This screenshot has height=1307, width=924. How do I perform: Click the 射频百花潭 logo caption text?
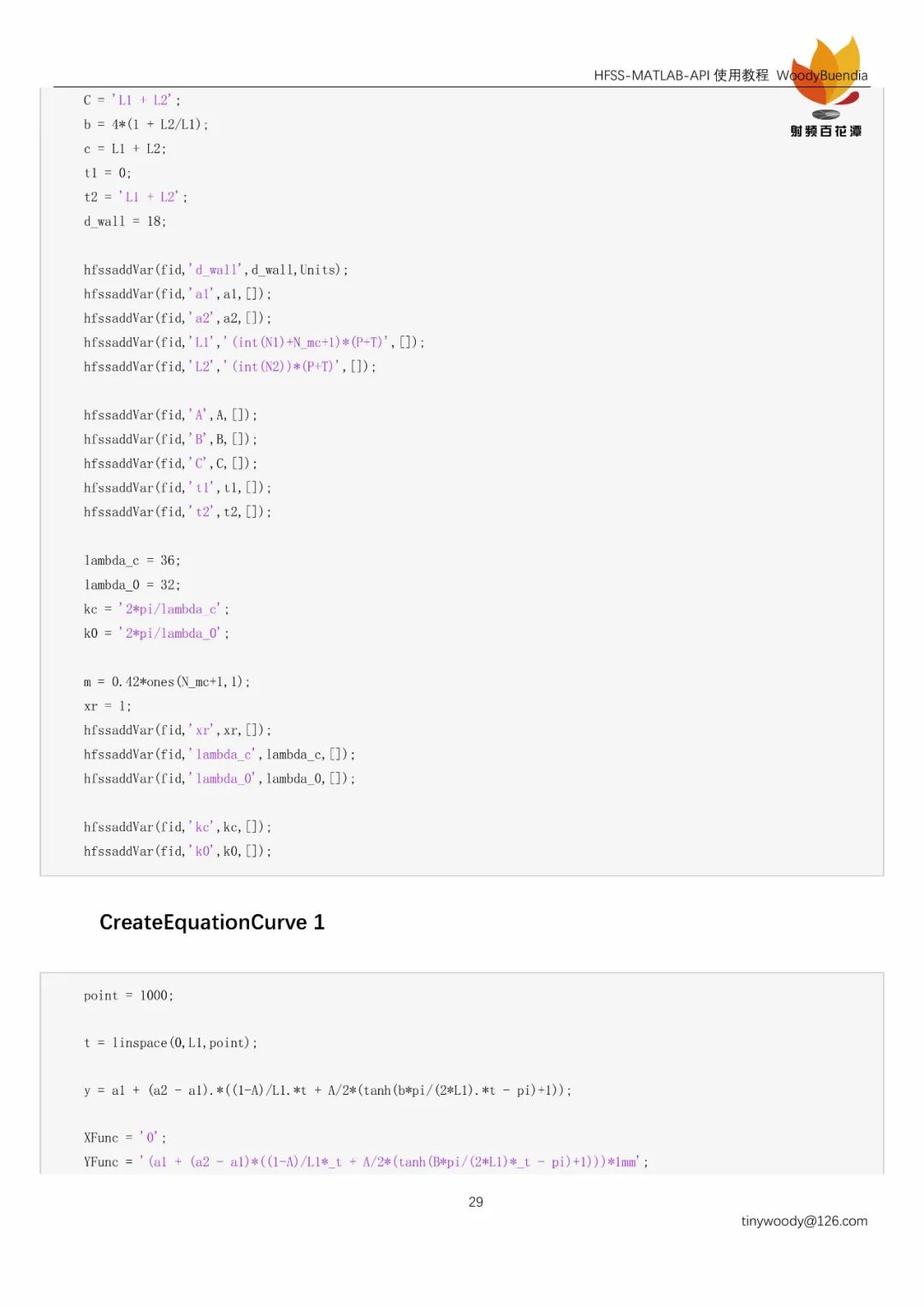826,131
